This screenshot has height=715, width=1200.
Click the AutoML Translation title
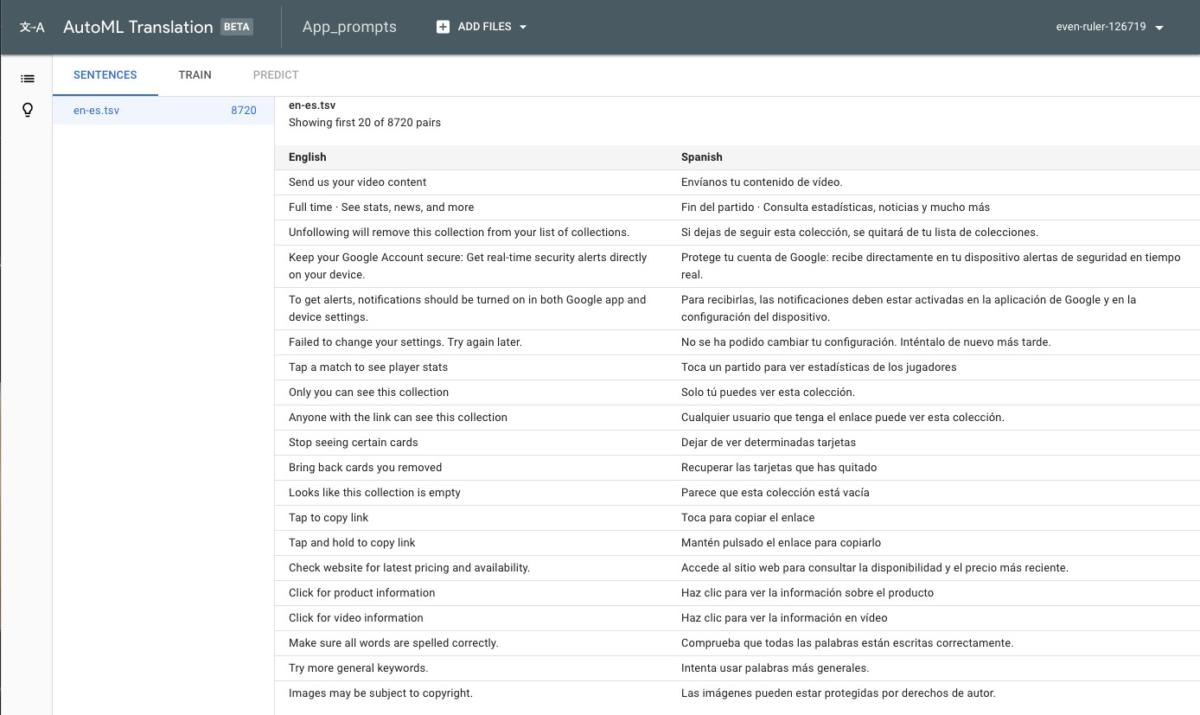(138, 27)
